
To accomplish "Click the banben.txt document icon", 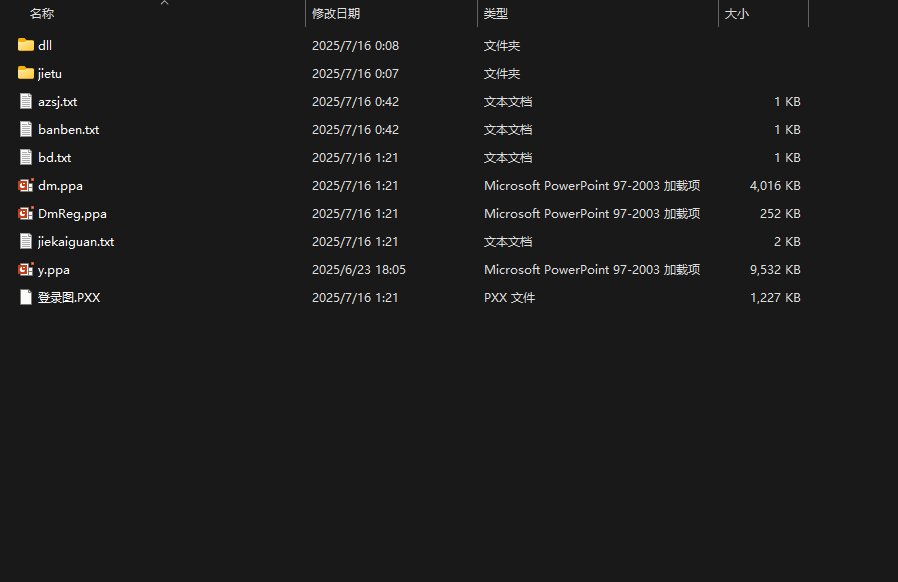I will 26,129.
